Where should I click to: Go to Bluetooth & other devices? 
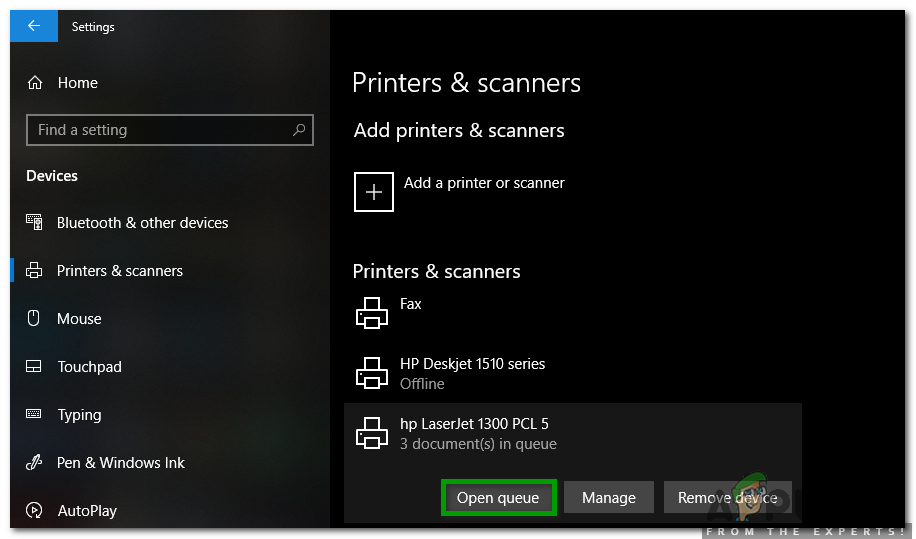point(142,223)
